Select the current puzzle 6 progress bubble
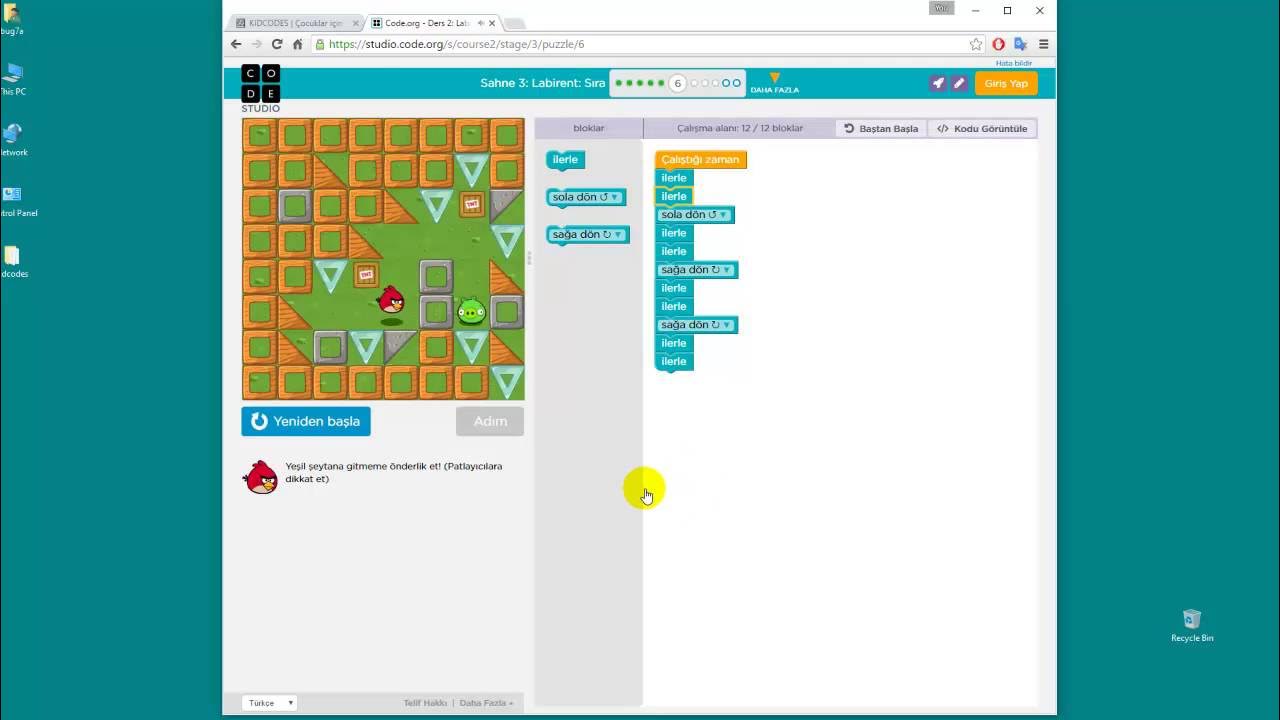Image resolution: width=1280 pixels, height=720 pixels. point(677,83)
